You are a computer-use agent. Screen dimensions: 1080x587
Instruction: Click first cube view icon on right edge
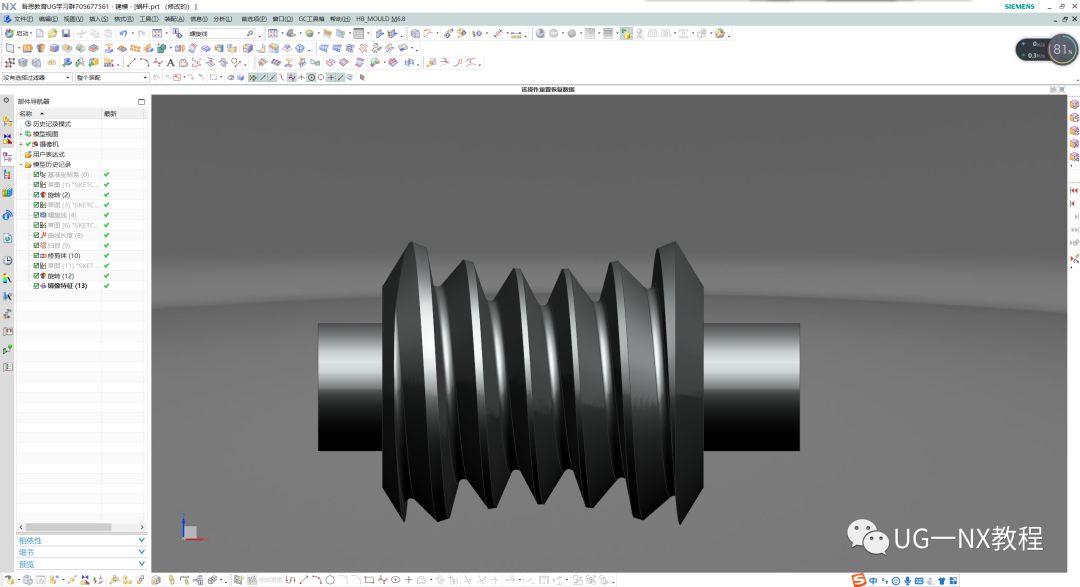[x=1074, y=104]
